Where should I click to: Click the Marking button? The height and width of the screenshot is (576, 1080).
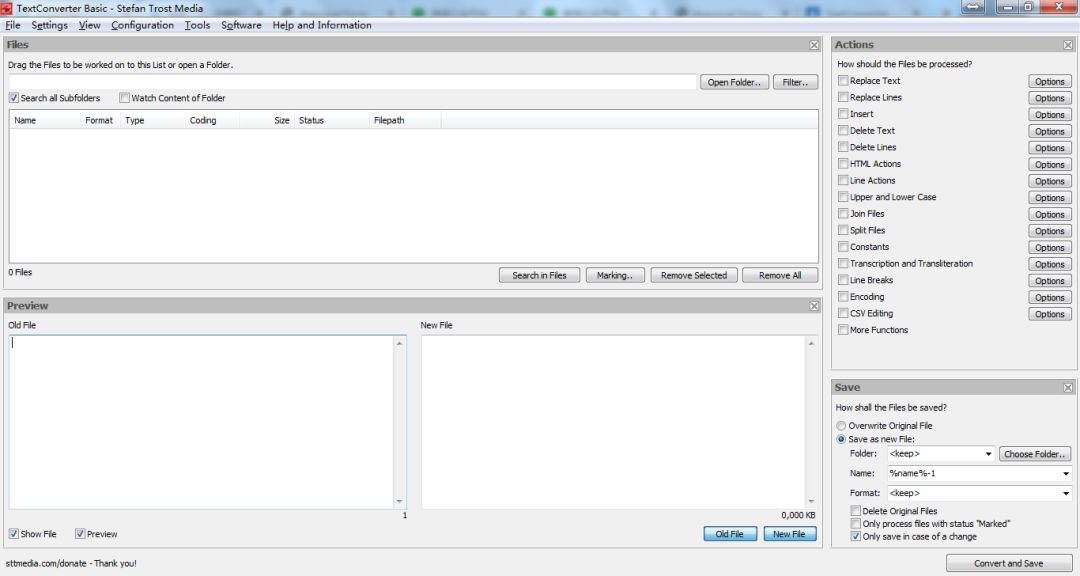(615, 276)
